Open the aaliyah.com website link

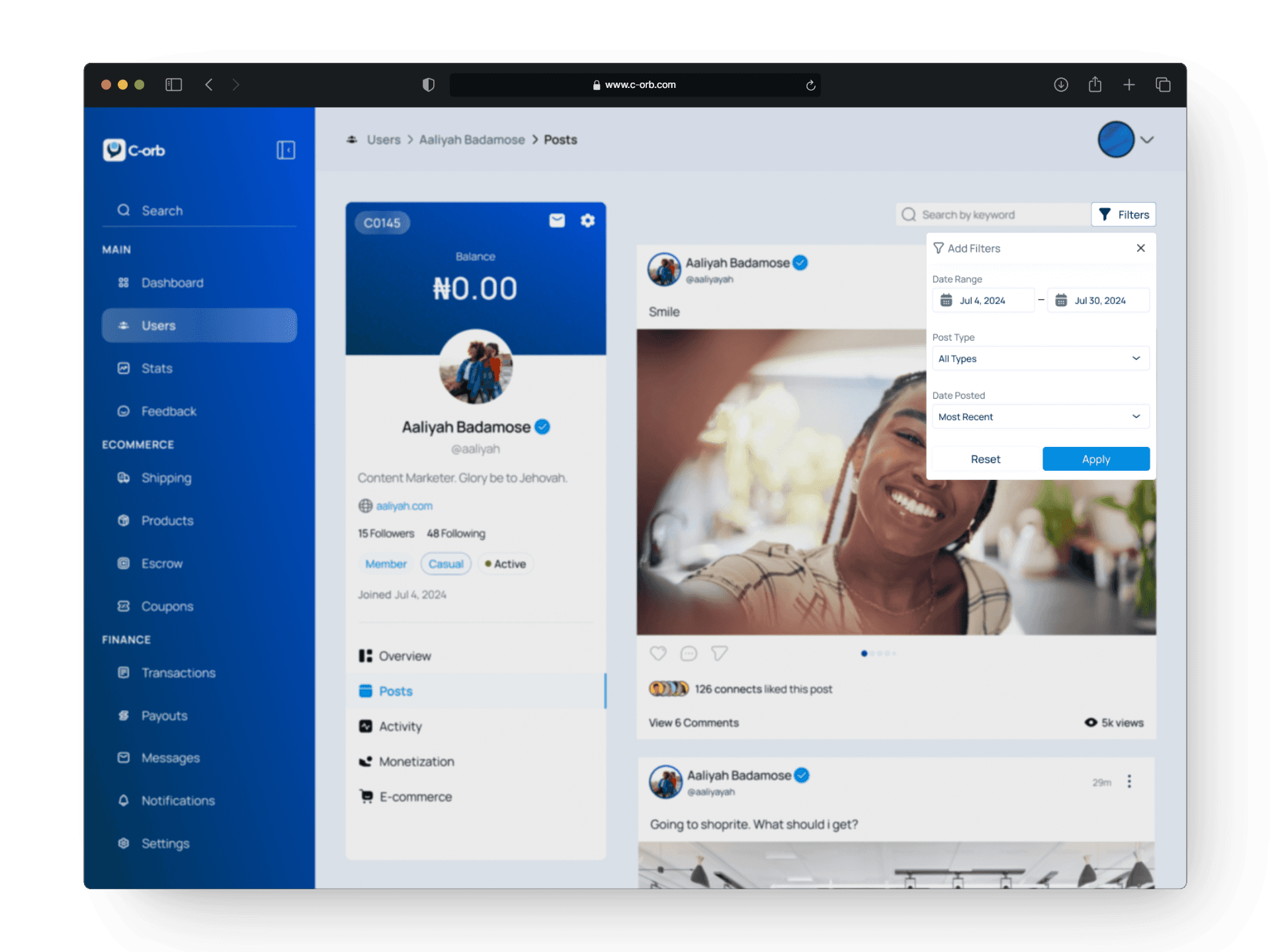pos(404,506)
